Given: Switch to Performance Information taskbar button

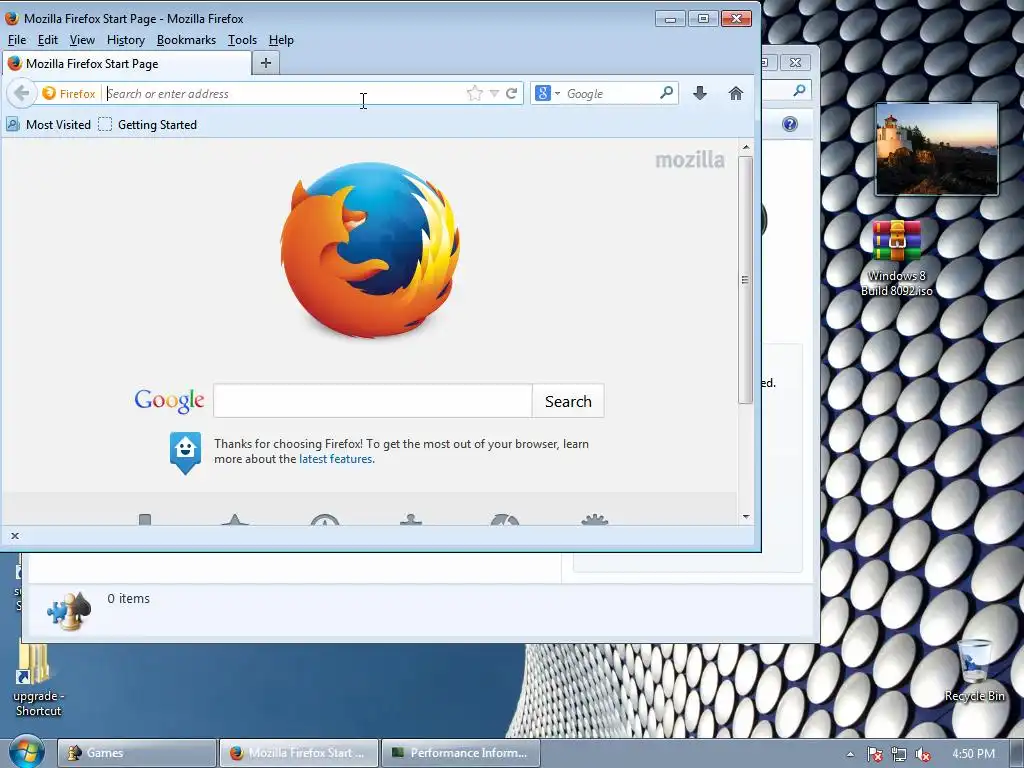Looking at the screenshot, I should (x=460, y=753).
